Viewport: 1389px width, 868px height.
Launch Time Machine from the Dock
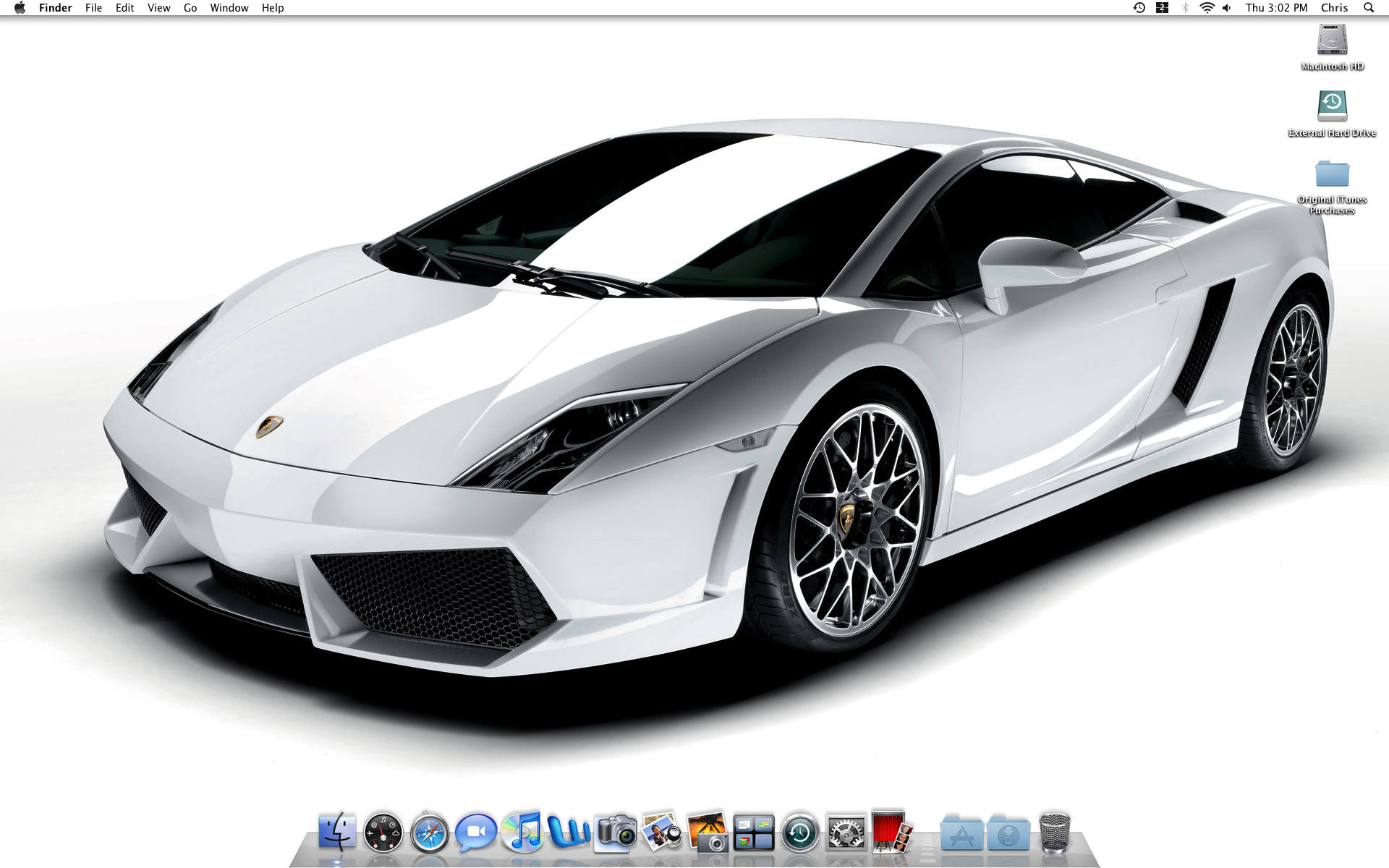[800, 832]
